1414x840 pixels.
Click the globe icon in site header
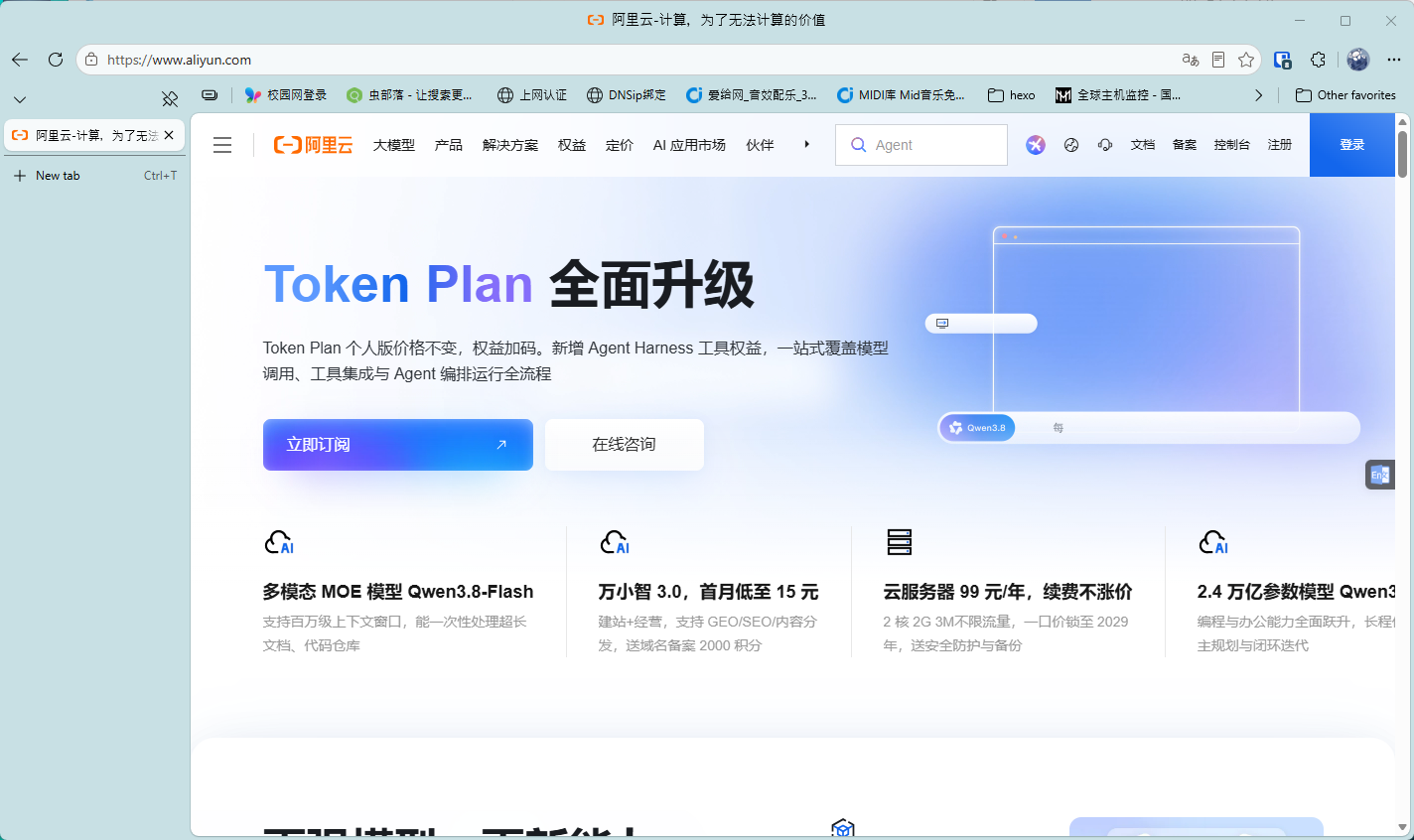pos(1071,145)
